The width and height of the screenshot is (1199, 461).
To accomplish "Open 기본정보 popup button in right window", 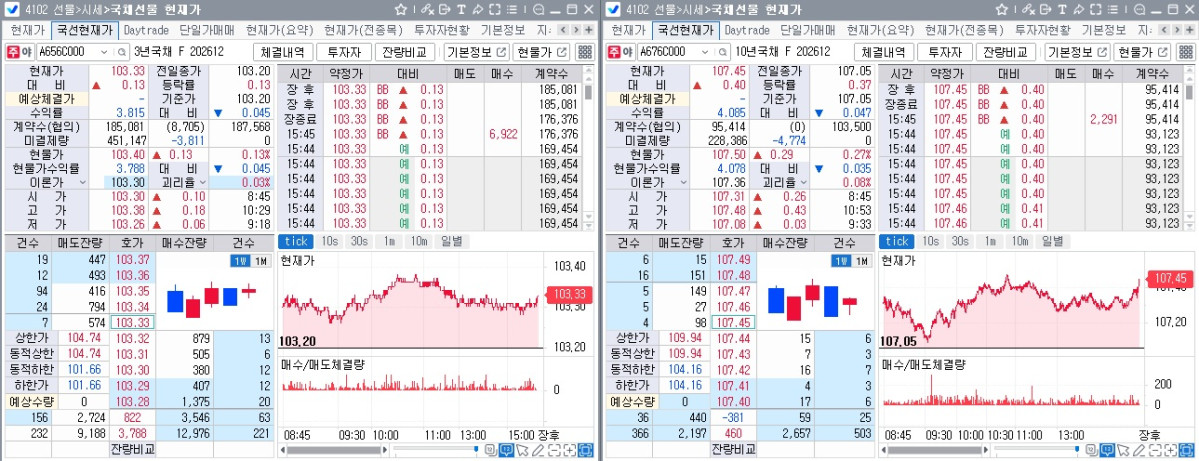I will coord(1077,52).
